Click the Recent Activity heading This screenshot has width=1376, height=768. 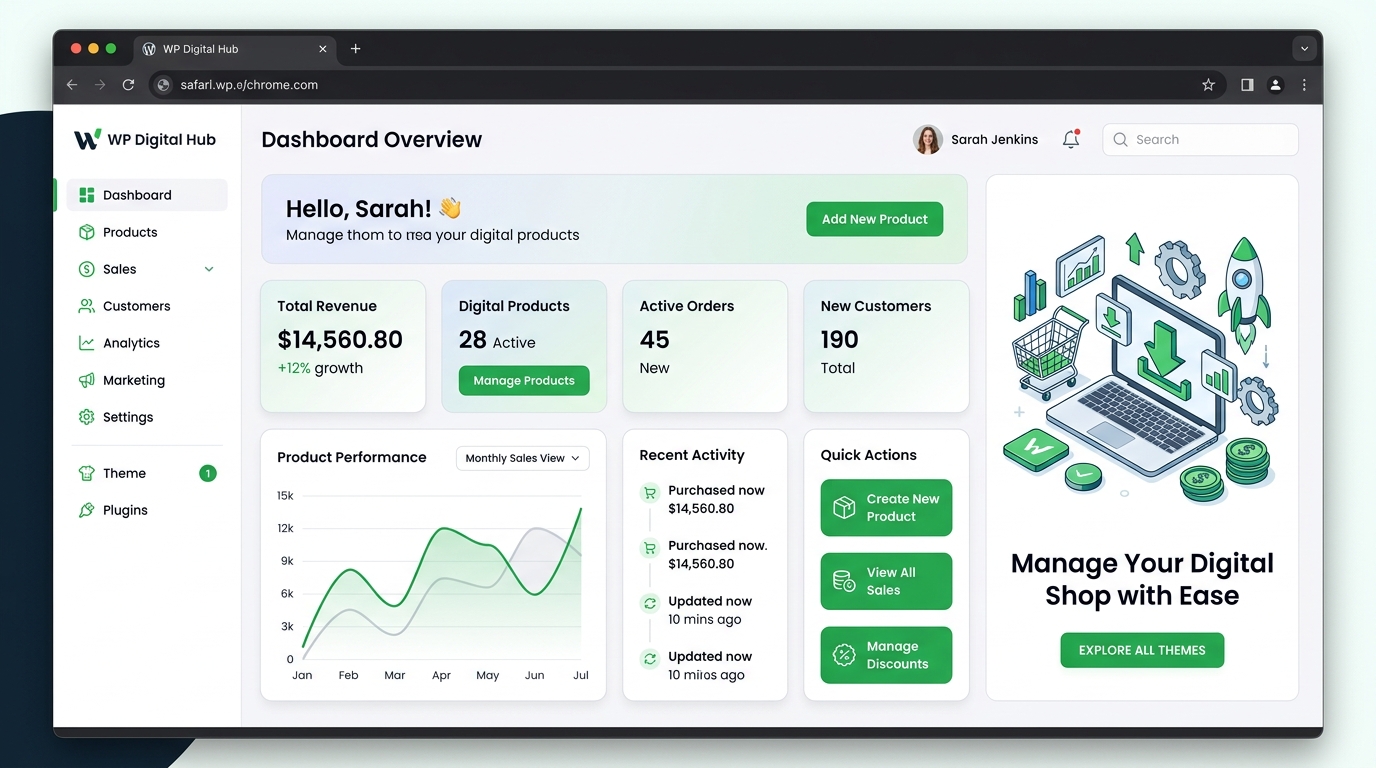point(692,455)
